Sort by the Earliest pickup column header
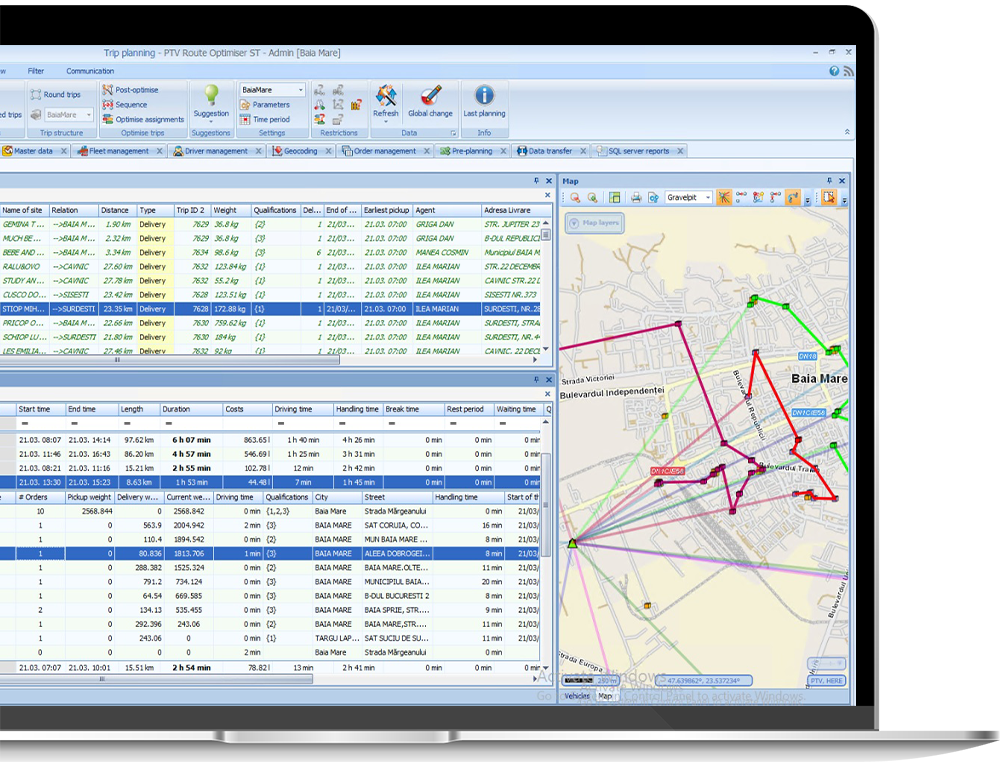Image resolution: width=1000 pixels, height=762 pixels. click(386, 210)
